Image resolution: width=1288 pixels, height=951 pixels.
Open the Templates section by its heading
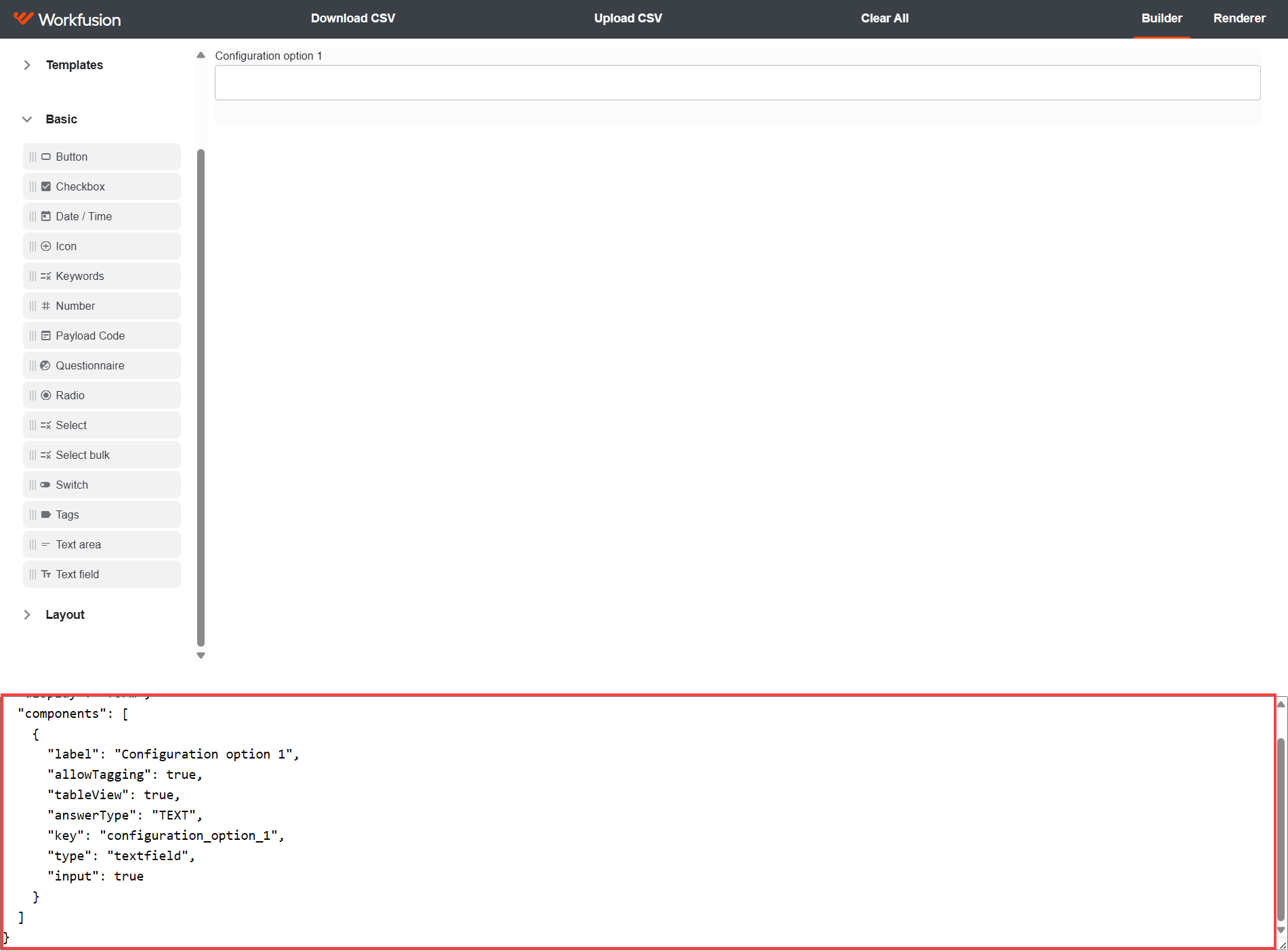pyautogui.click(x=75, y=65)
